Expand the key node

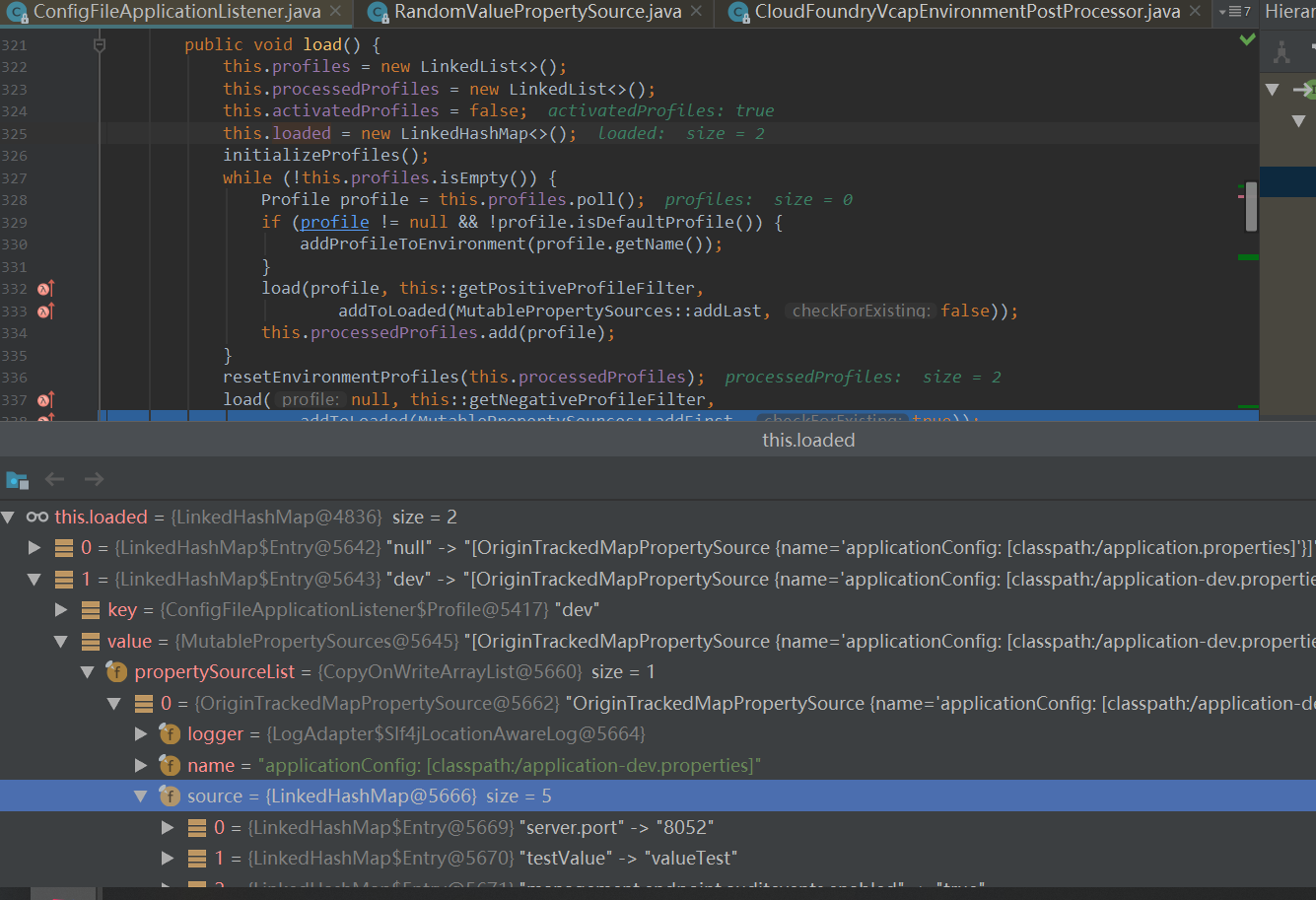coord(61,610)
